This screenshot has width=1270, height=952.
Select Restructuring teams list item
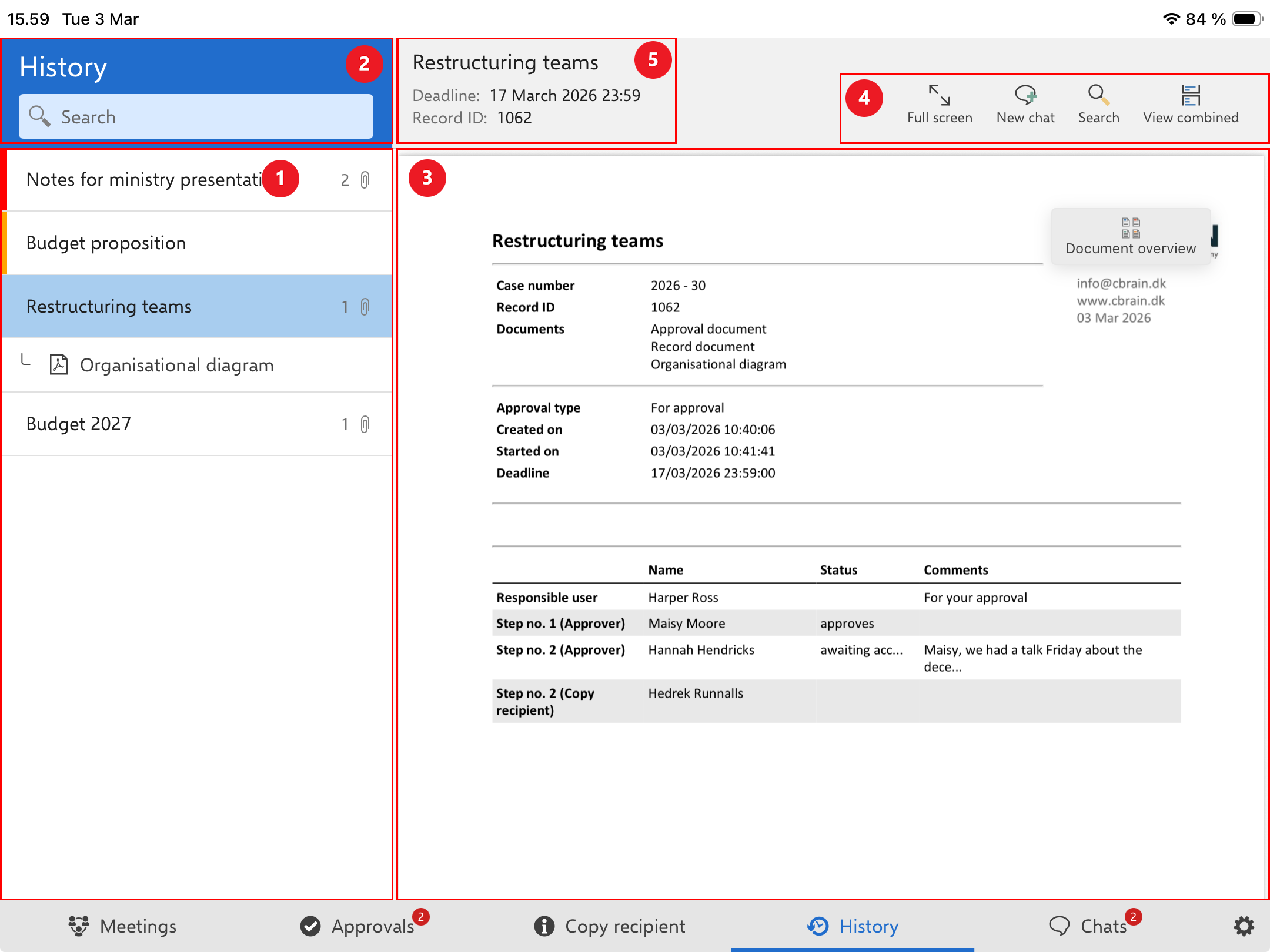(x=197, y=307)
